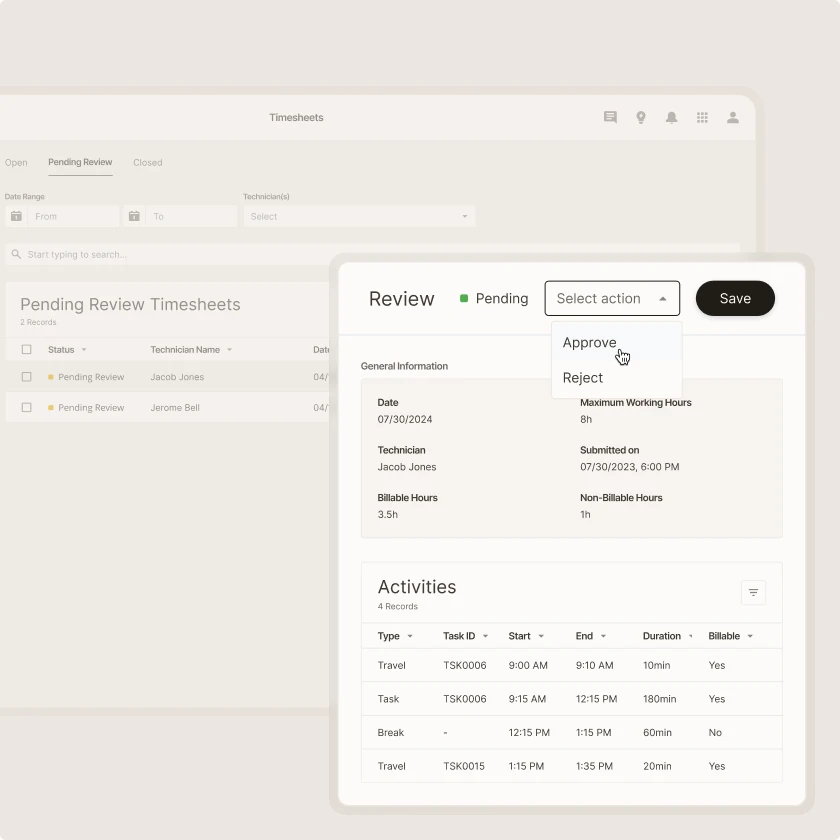The height and width of the screenshot is (840, 840).
Task: Sort Activities by Duration column
Action: (691, 636)
